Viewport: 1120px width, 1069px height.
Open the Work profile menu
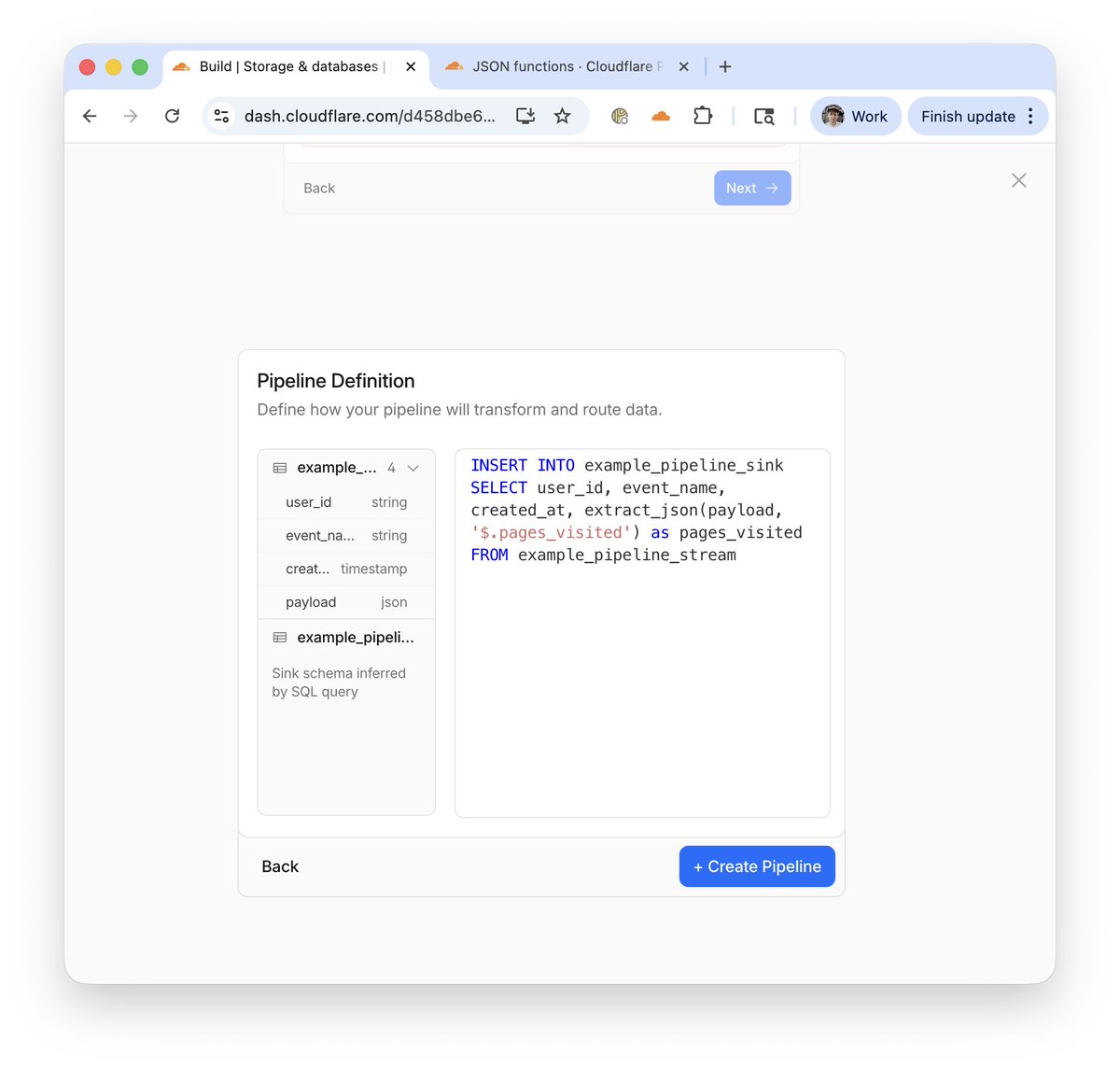[854, 116]
